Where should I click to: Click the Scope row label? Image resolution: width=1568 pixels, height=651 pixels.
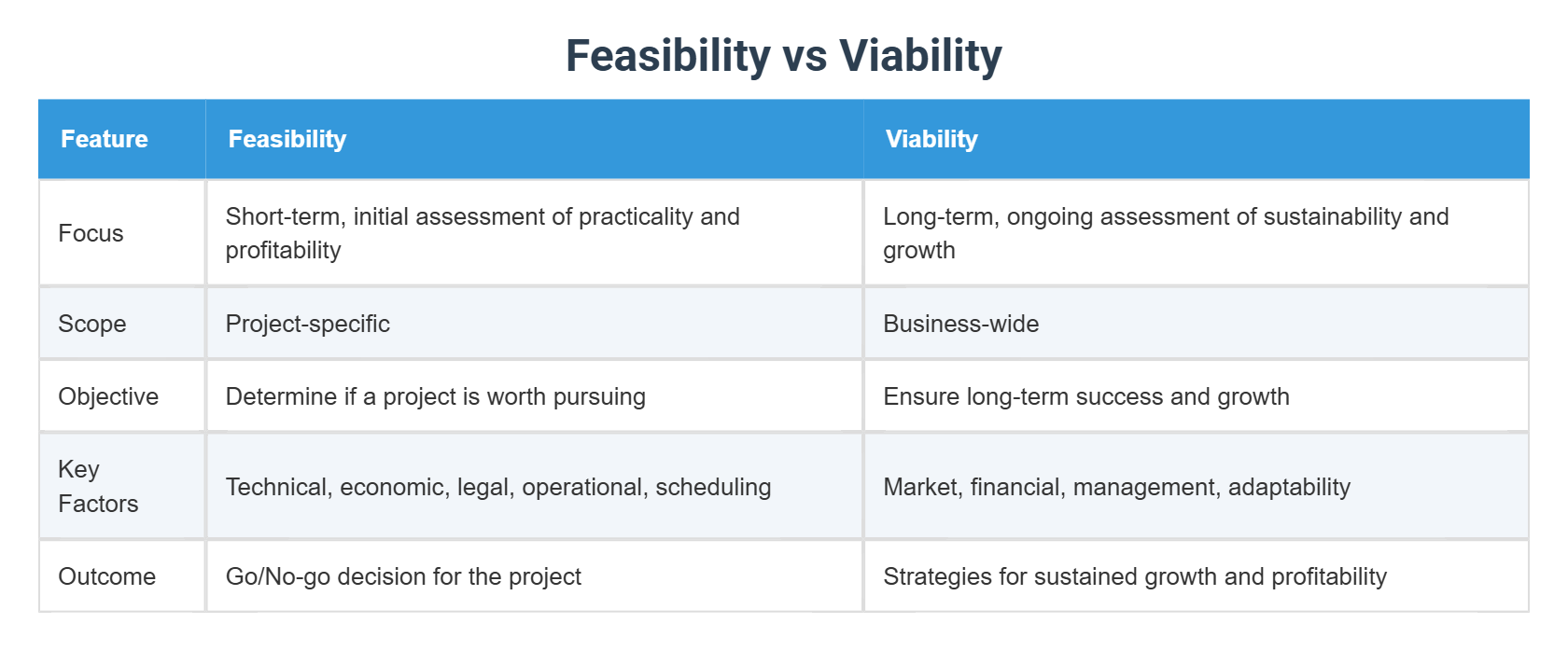[x=92, y=324]
